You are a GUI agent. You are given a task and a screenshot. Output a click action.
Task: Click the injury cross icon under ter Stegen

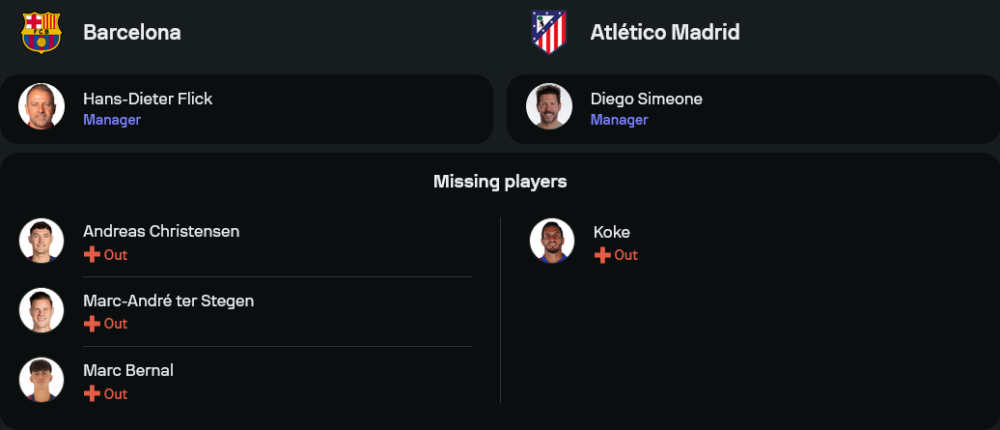pyautogui.click(x=92, y=324)
